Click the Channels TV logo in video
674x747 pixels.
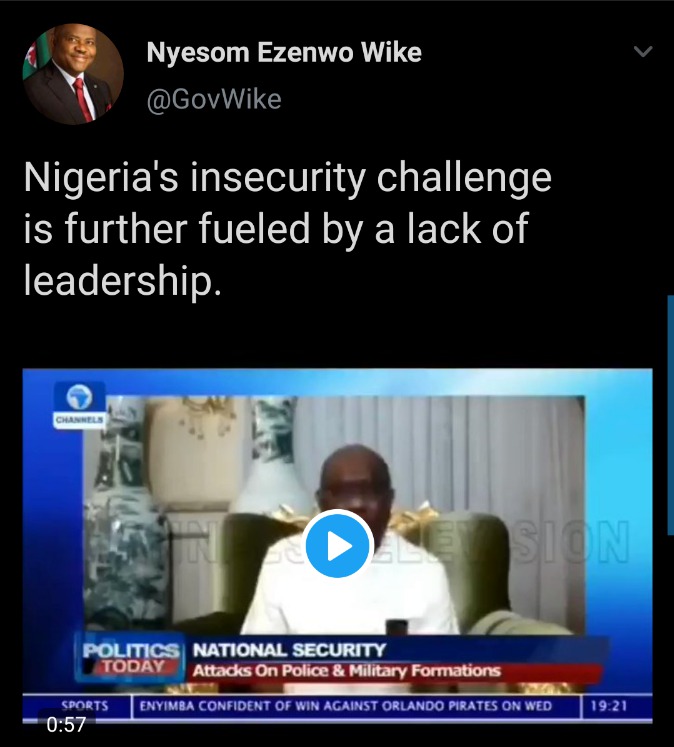click(x=80, y=406)
